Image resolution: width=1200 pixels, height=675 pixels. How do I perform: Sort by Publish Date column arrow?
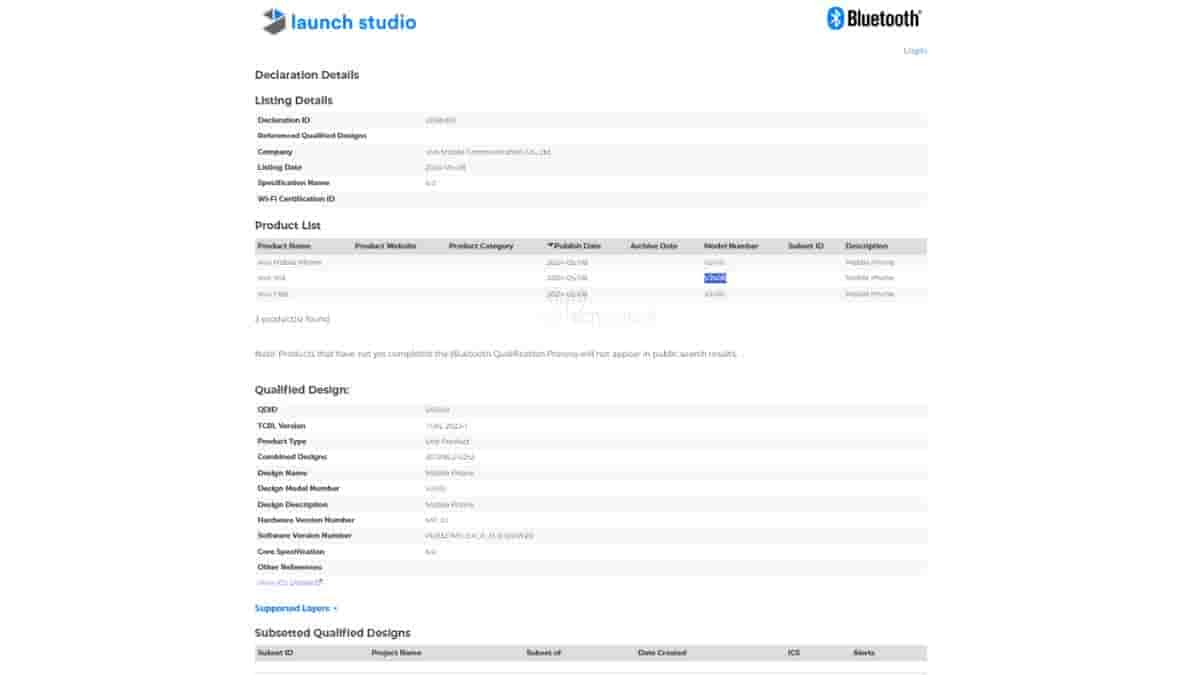tap(550, 246)
